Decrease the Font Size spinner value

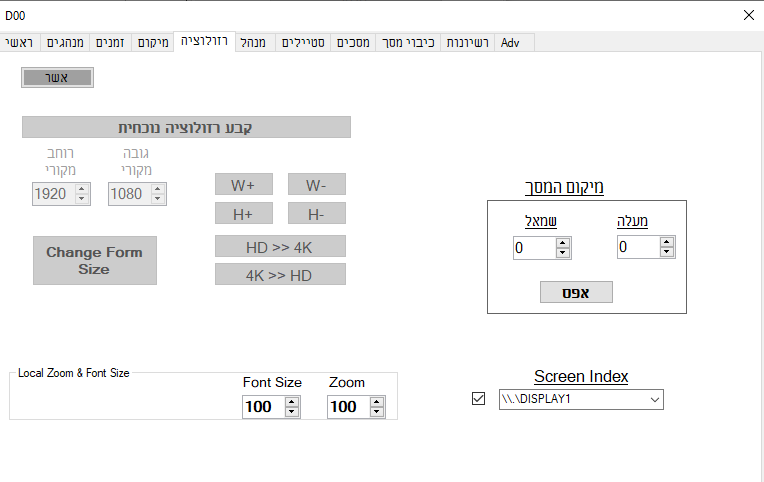point(292,411)
